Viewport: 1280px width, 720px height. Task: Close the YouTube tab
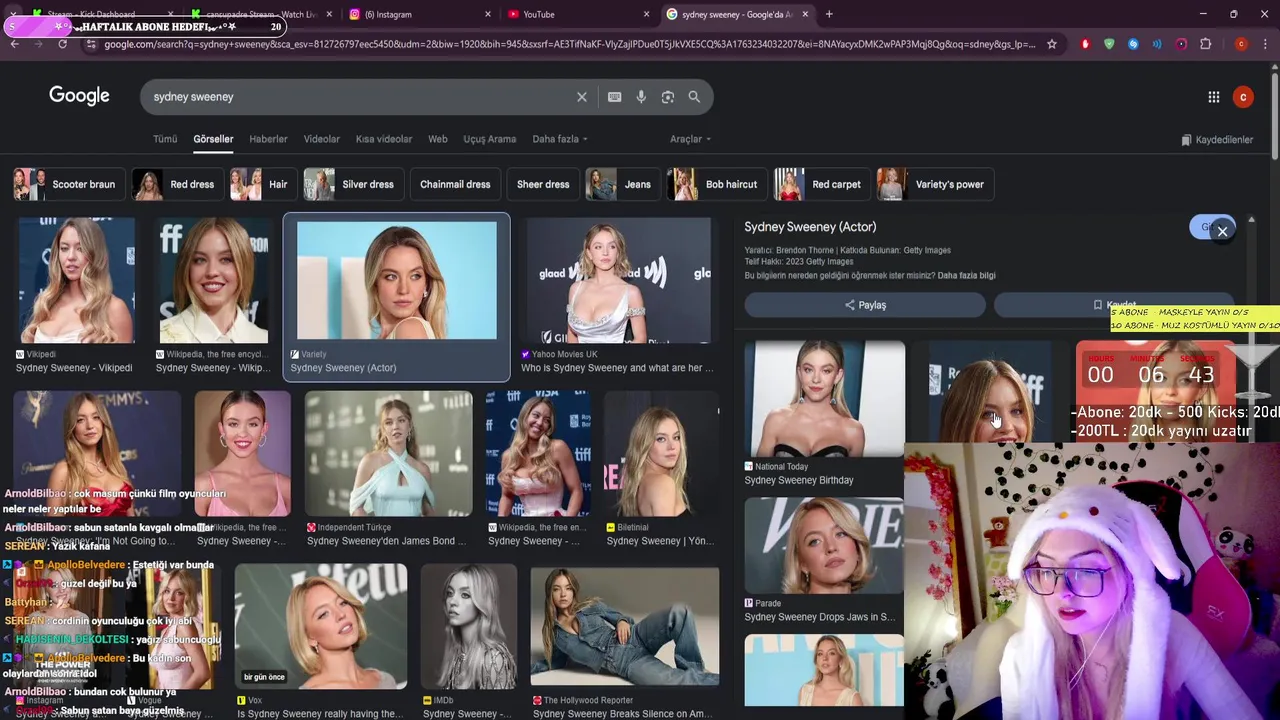coord(646,14)
